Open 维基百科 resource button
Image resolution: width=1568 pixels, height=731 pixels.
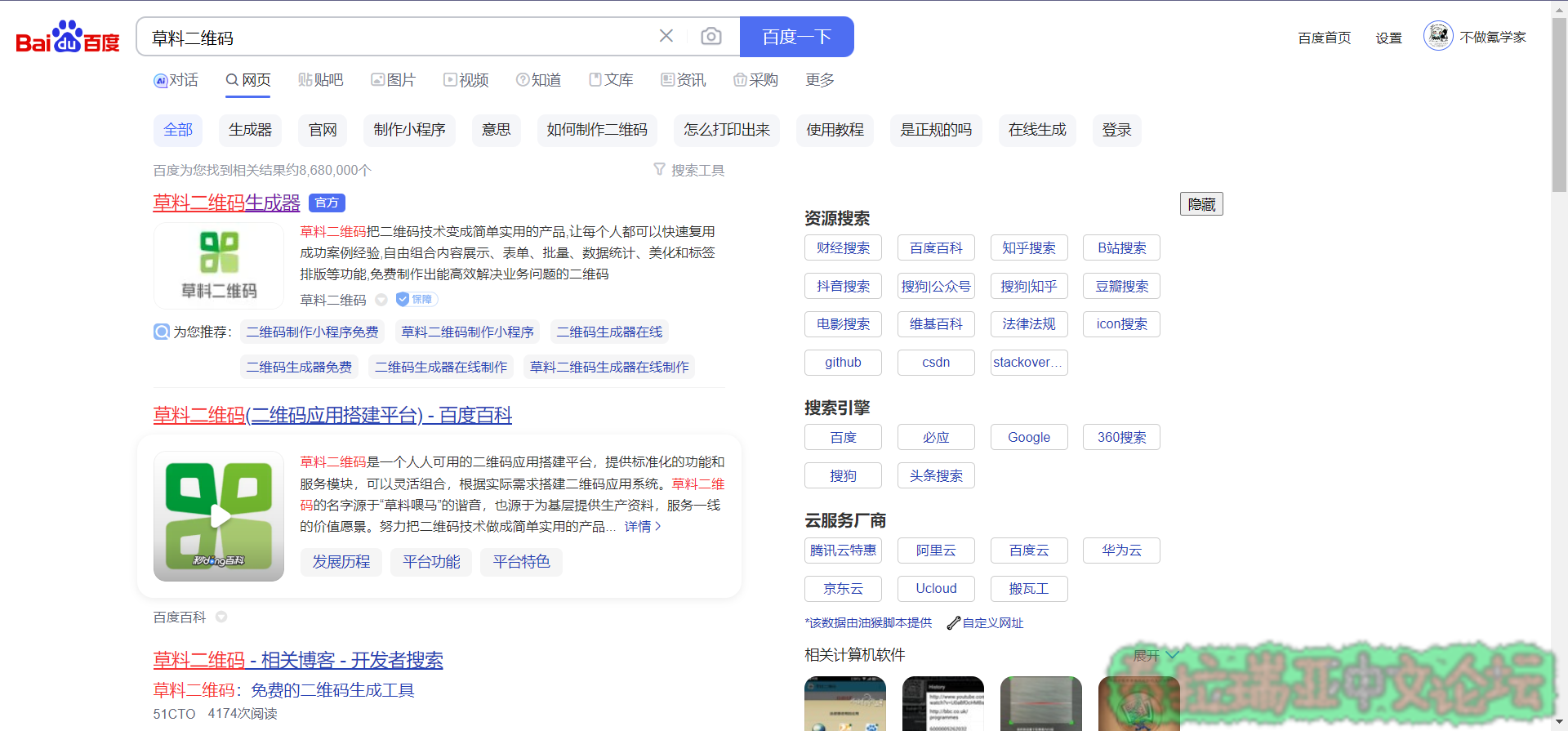pos(936,324)
